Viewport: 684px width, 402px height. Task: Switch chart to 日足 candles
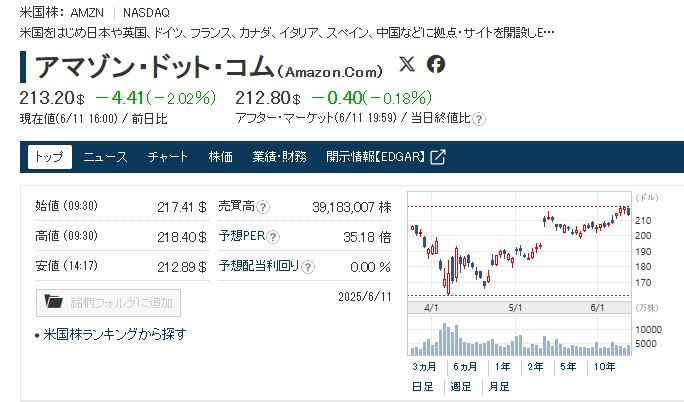tap(423, 387)
